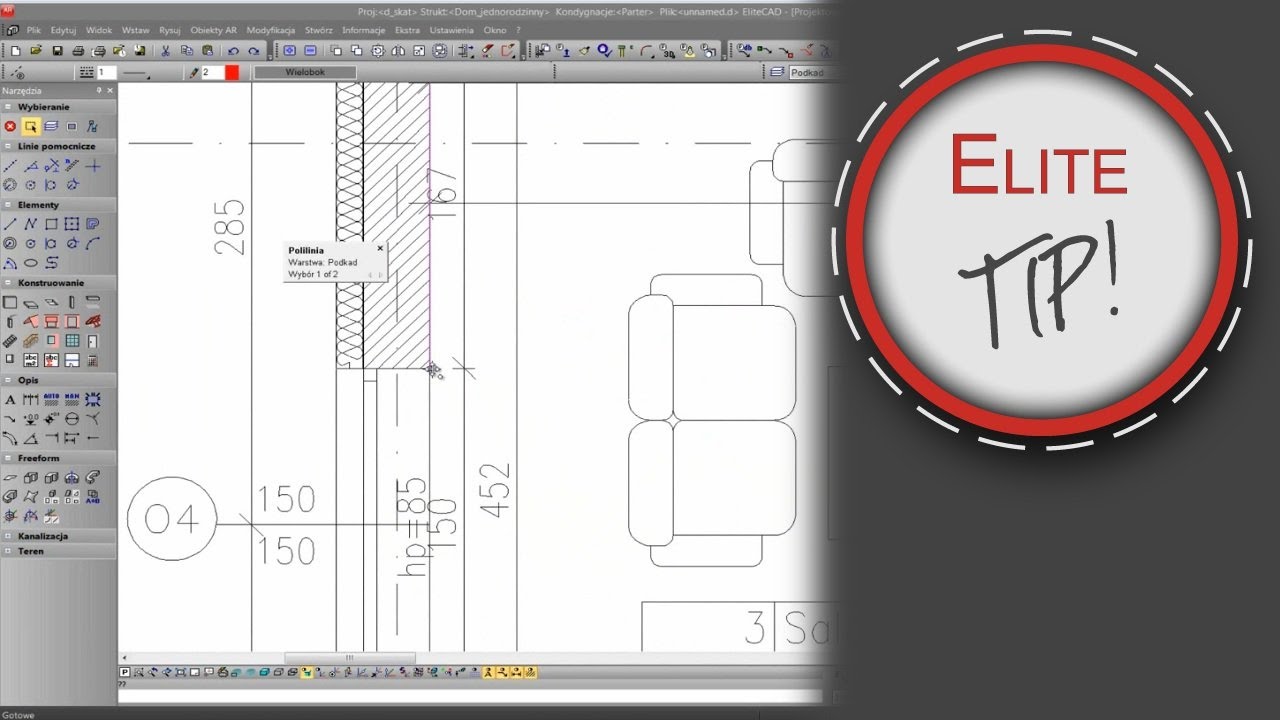Select the crosshair helper line tool
Screen dimensions: 1280x720
92,165
